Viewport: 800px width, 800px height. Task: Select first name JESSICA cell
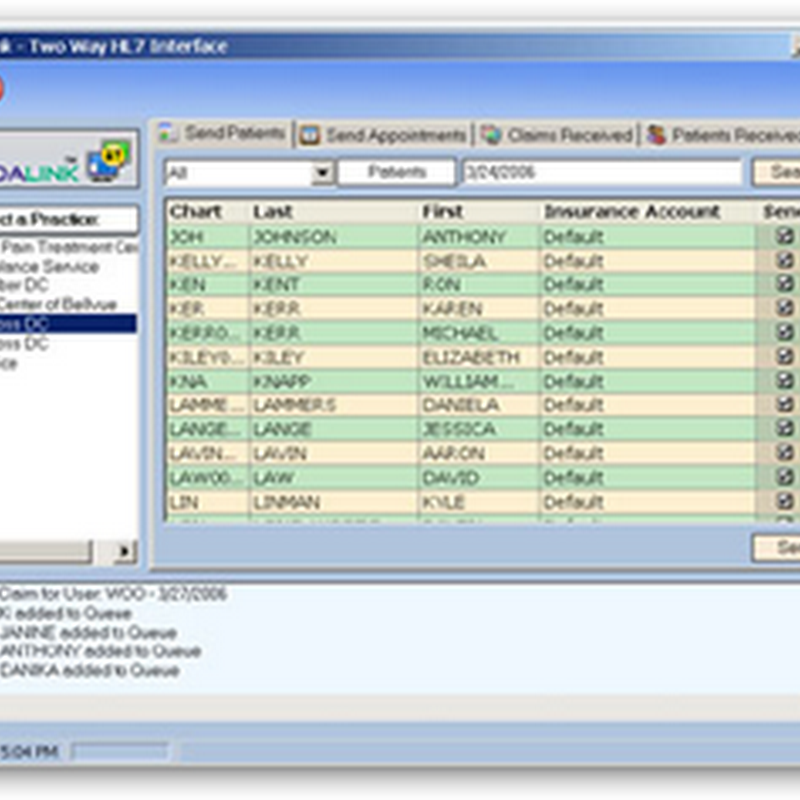[479, 429]
